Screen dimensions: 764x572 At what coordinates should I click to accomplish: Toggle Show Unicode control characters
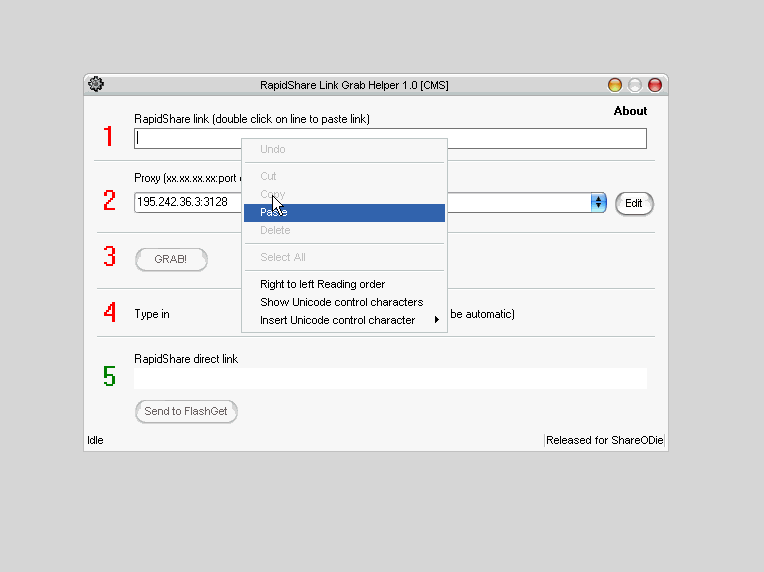click(x=344, y=302)
